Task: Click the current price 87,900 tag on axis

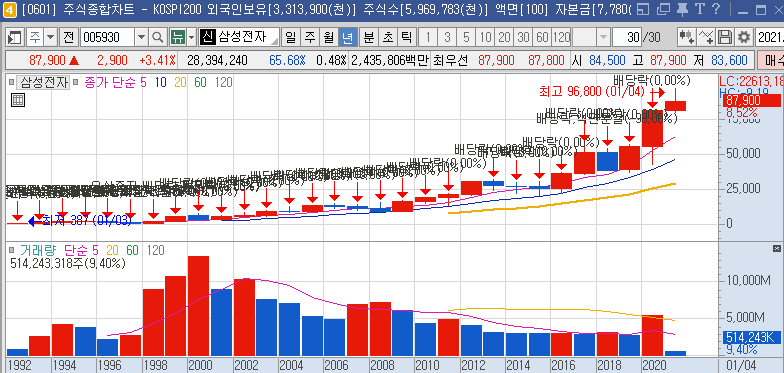Action: (751, 100)
